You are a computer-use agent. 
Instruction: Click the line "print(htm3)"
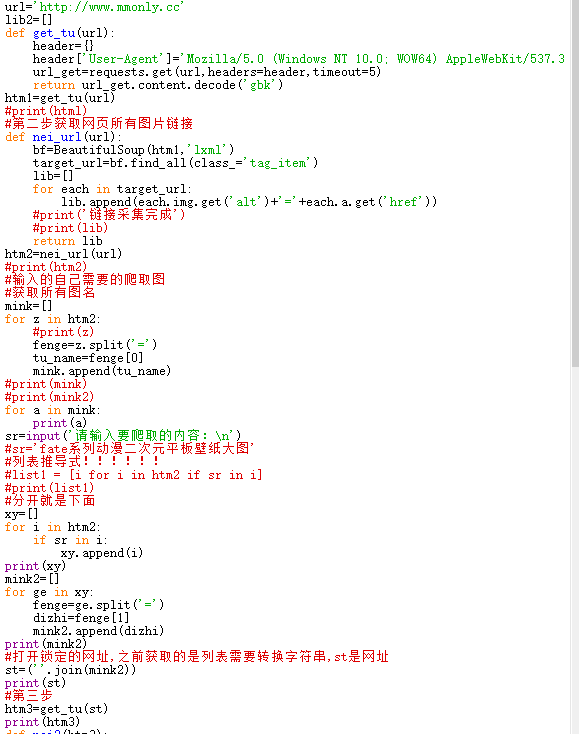click(43, 722)
